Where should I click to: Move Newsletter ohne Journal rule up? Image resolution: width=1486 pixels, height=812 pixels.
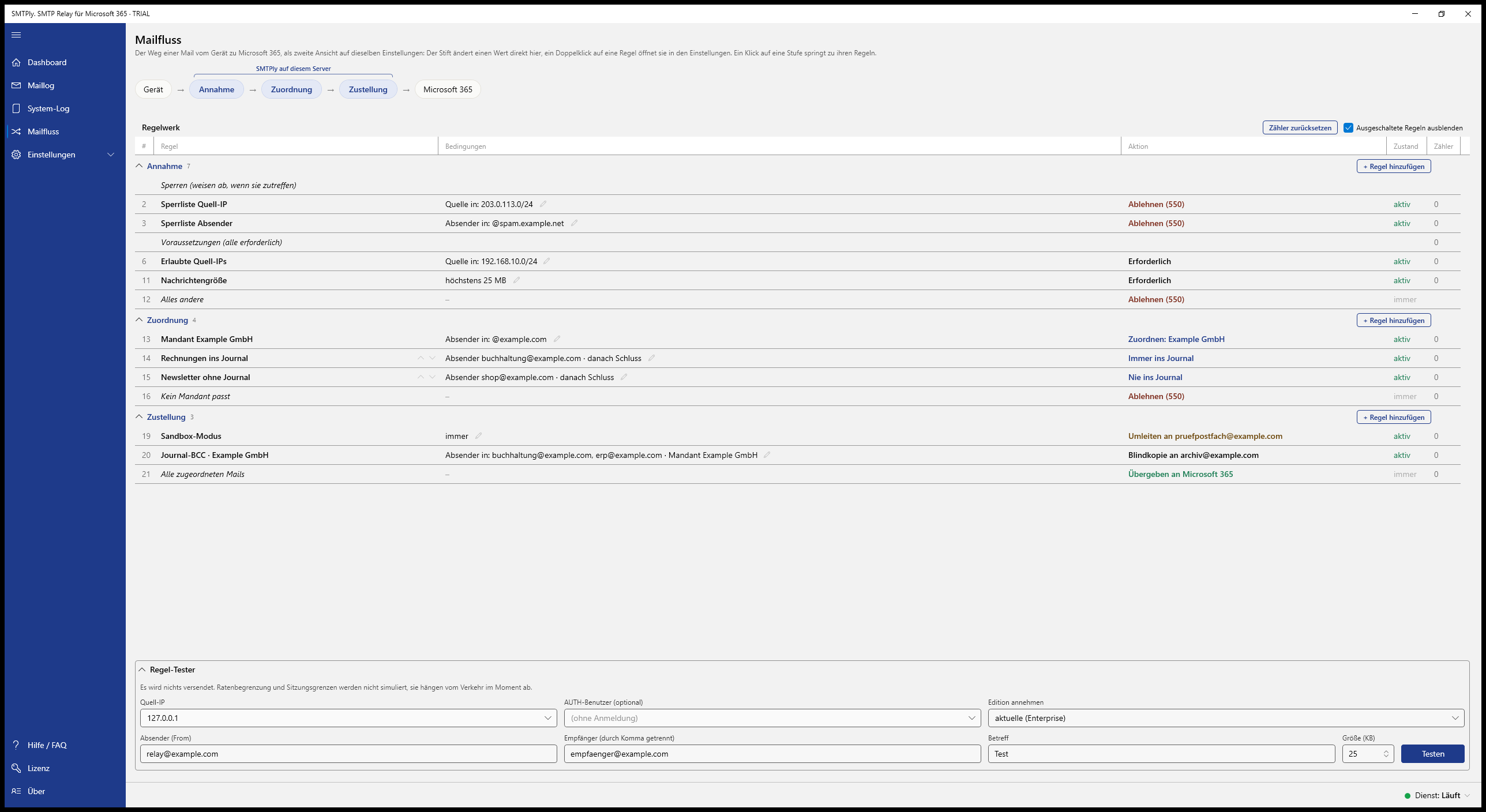point(421,377)
